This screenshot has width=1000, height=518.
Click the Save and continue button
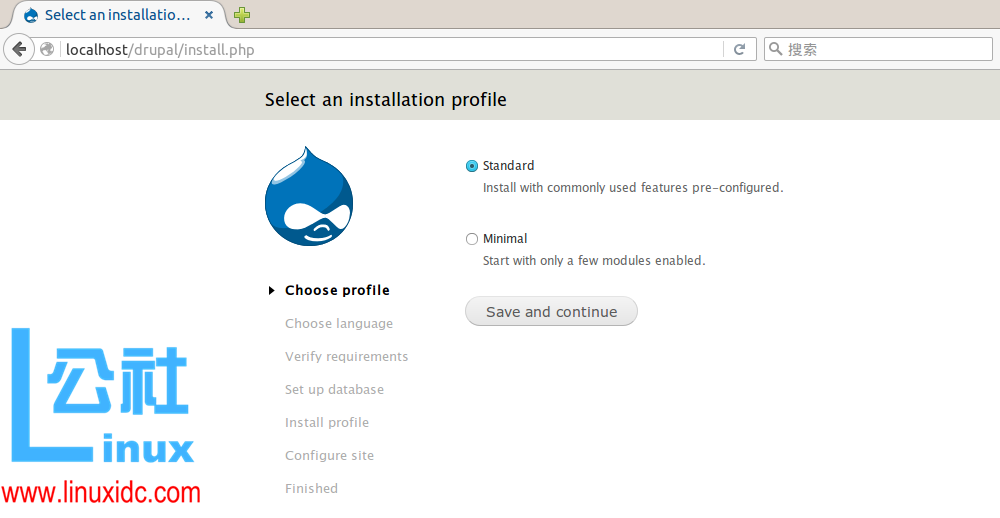(552, 311)
